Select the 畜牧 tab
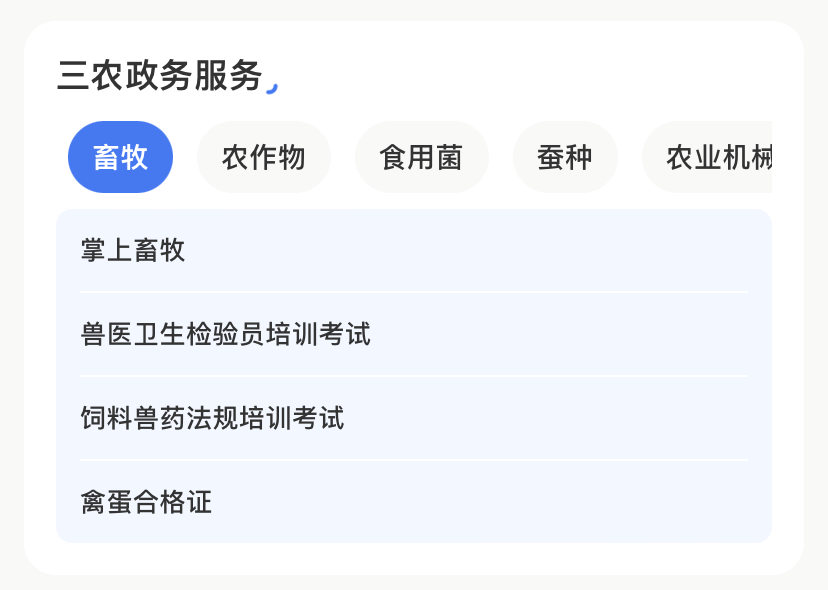This screenshot has height=590, width=828. (x=120, y=157)
